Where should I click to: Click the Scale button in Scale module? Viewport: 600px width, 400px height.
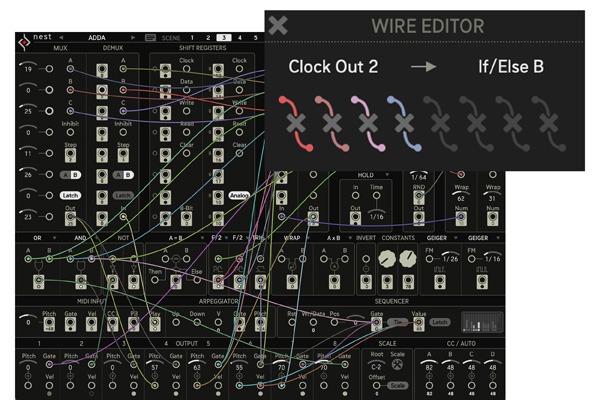pos(398,385)
